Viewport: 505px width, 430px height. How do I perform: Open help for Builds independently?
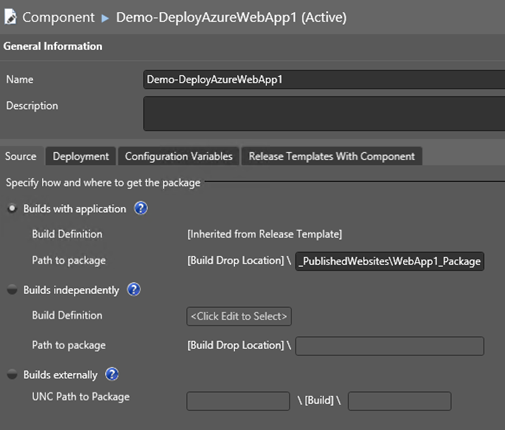(134, 290)
